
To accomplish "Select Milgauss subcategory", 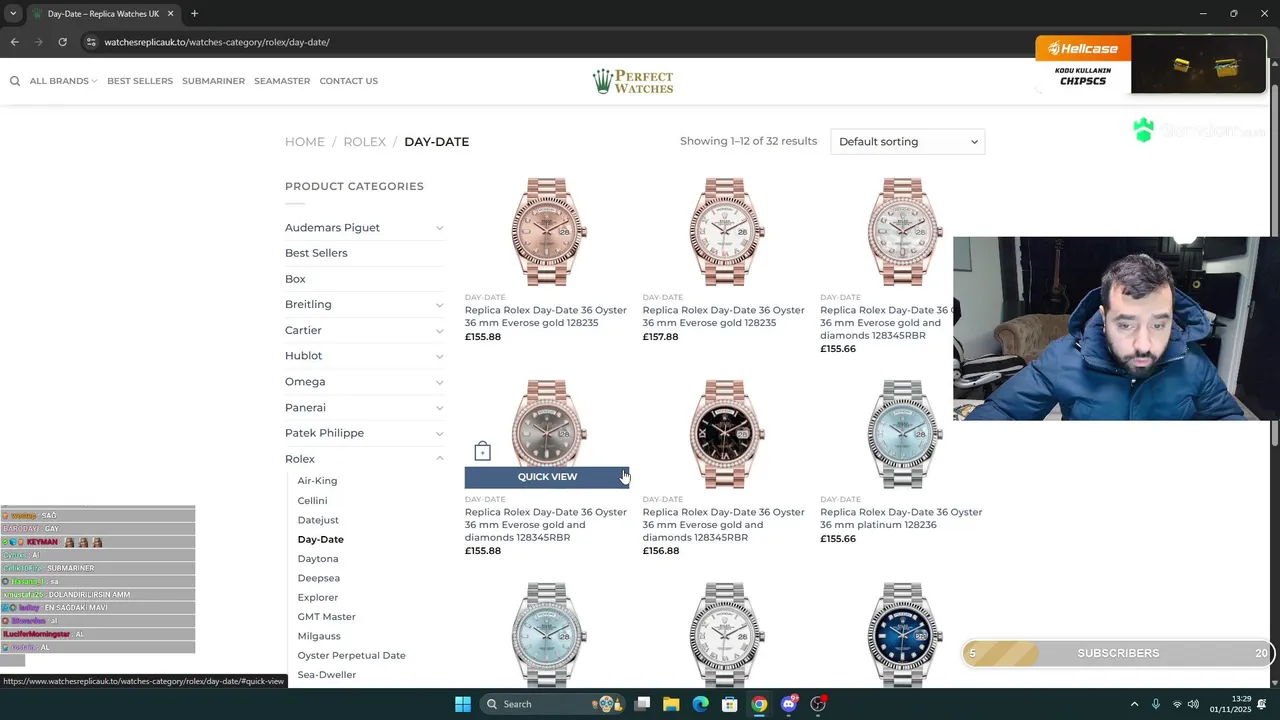I will (x=319, y=636).
